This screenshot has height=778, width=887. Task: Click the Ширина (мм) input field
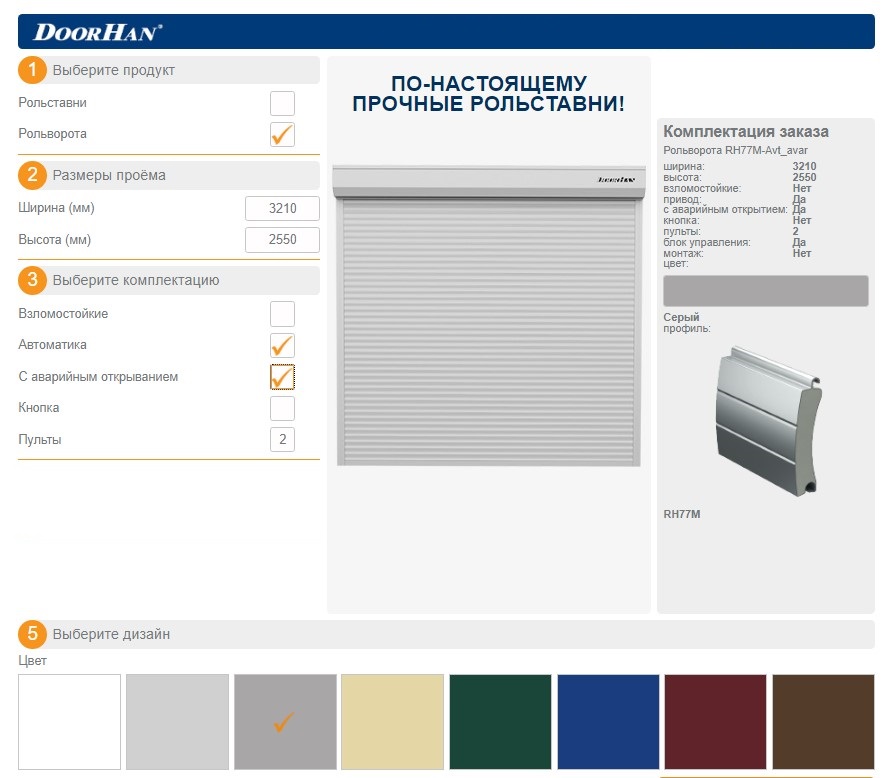282,208
